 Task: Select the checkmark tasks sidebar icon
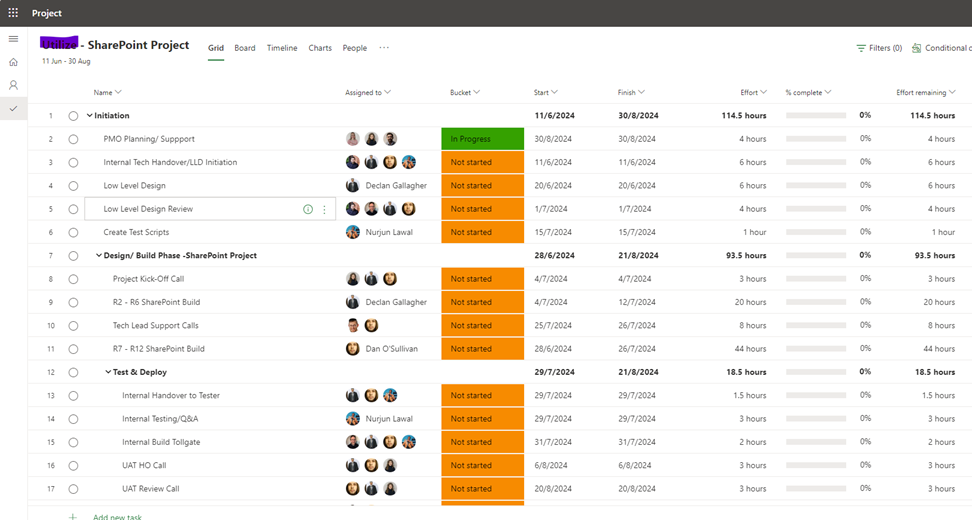pos(13,108)
